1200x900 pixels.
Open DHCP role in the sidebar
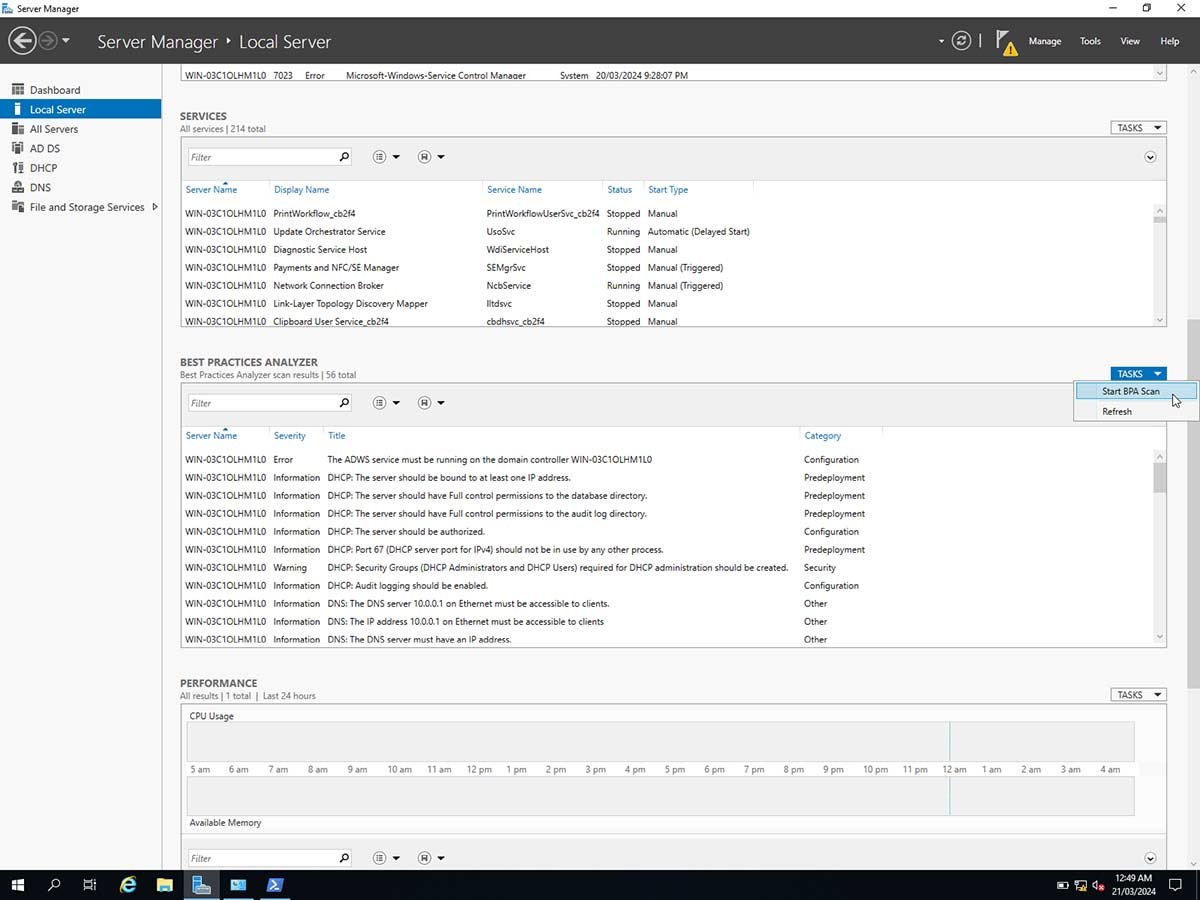pyautogui.click(x=43, y=168)
